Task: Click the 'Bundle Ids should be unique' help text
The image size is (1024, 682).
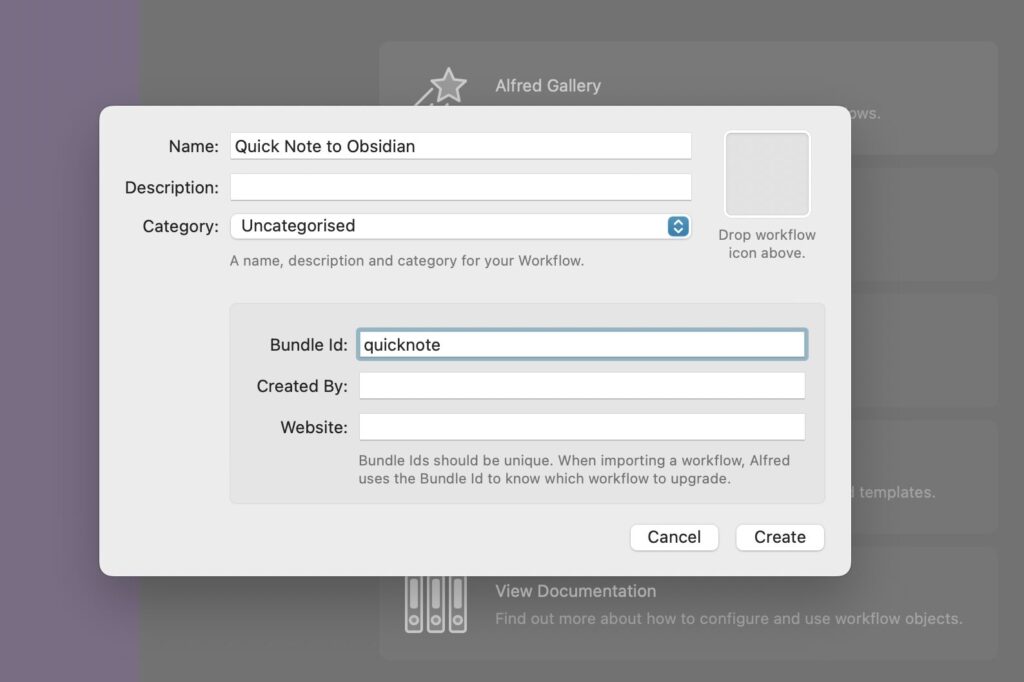Action: point(574,470)
